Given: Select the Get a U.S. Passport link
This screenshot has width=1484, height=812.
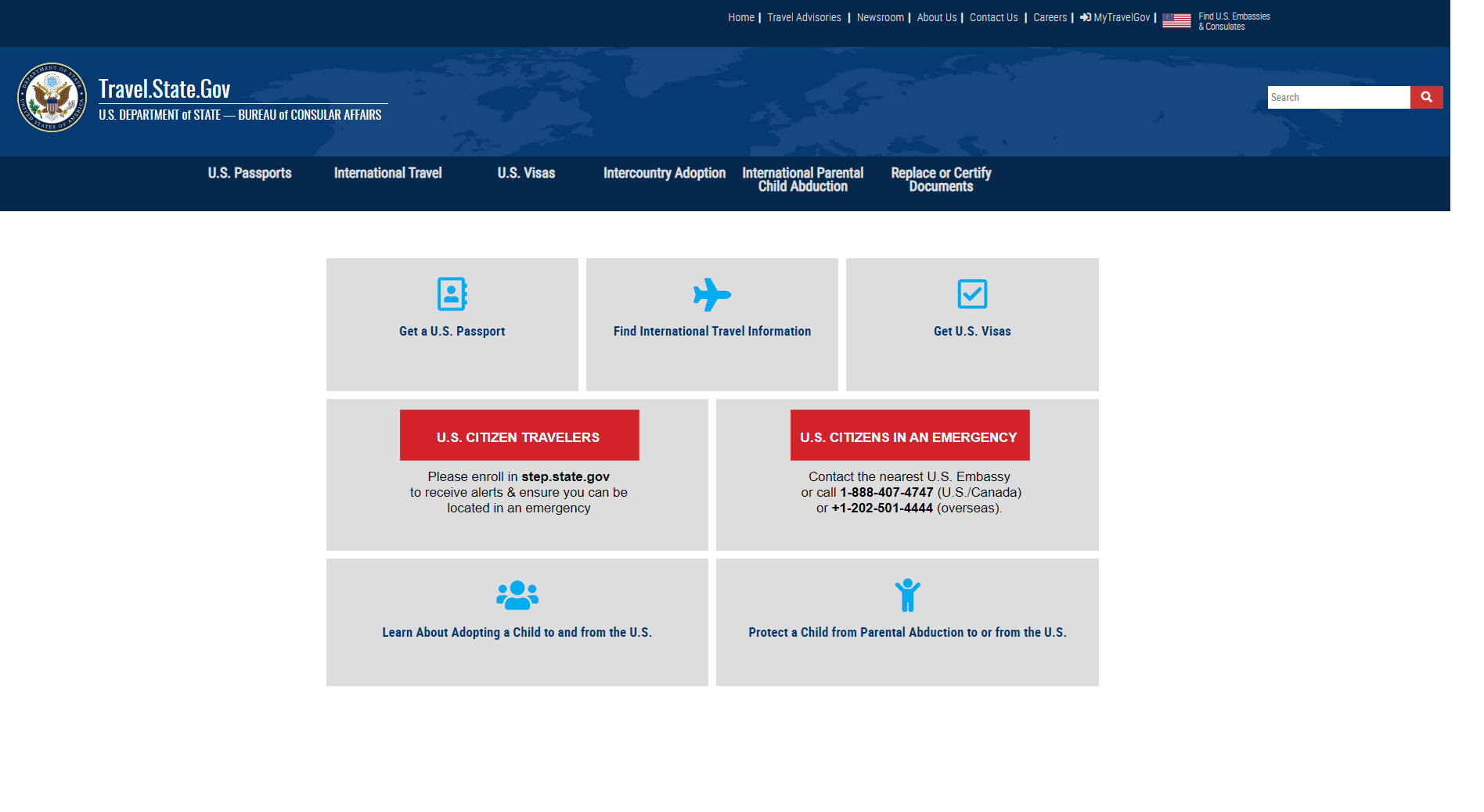Looking at the screenshot, I should [x=452, y=331].
